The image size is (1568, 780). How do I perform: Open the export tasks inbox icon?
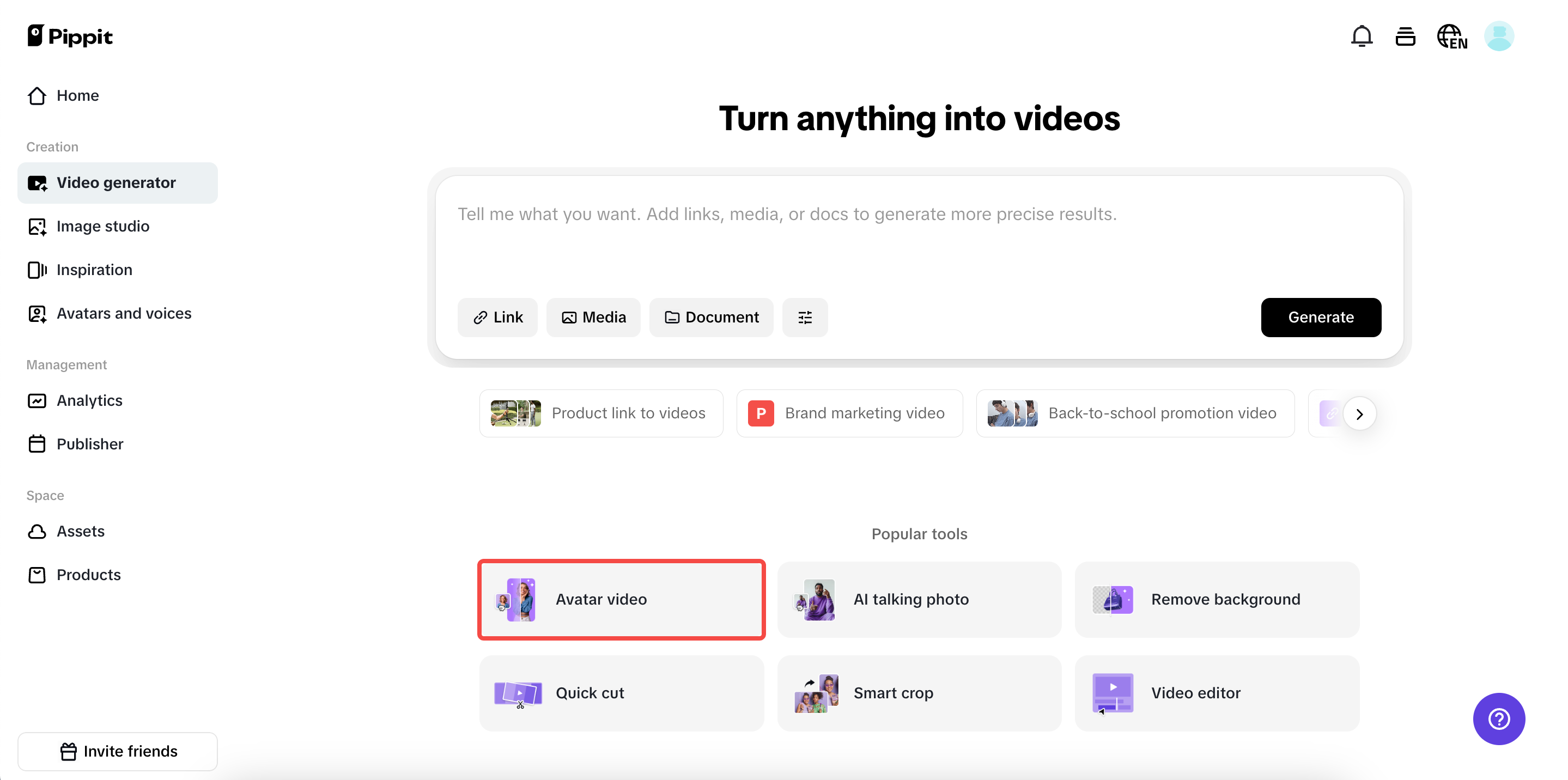click(1406, 36)
